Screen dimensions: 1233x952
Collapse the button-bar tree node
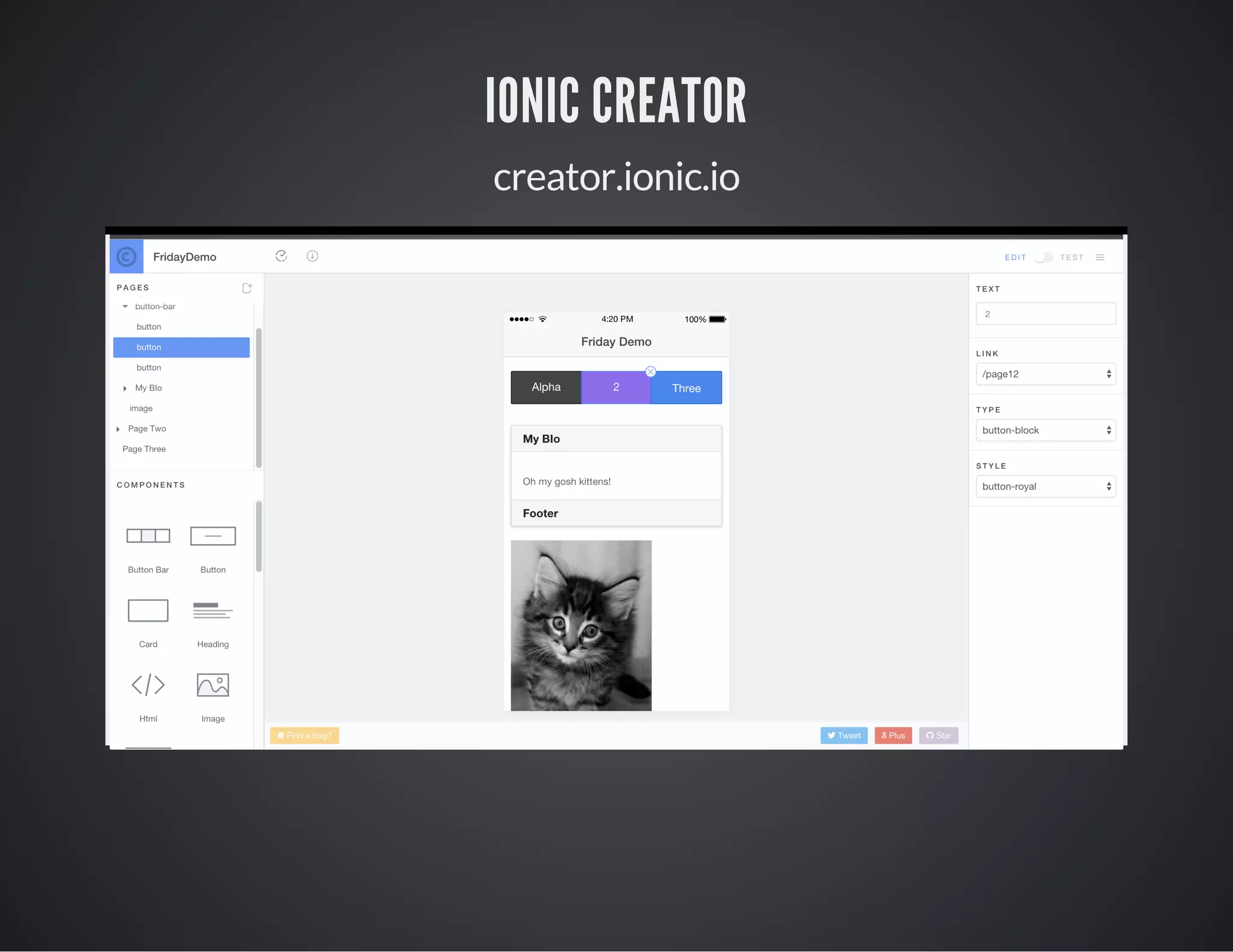pyautogui.click(x=125, y=307)
